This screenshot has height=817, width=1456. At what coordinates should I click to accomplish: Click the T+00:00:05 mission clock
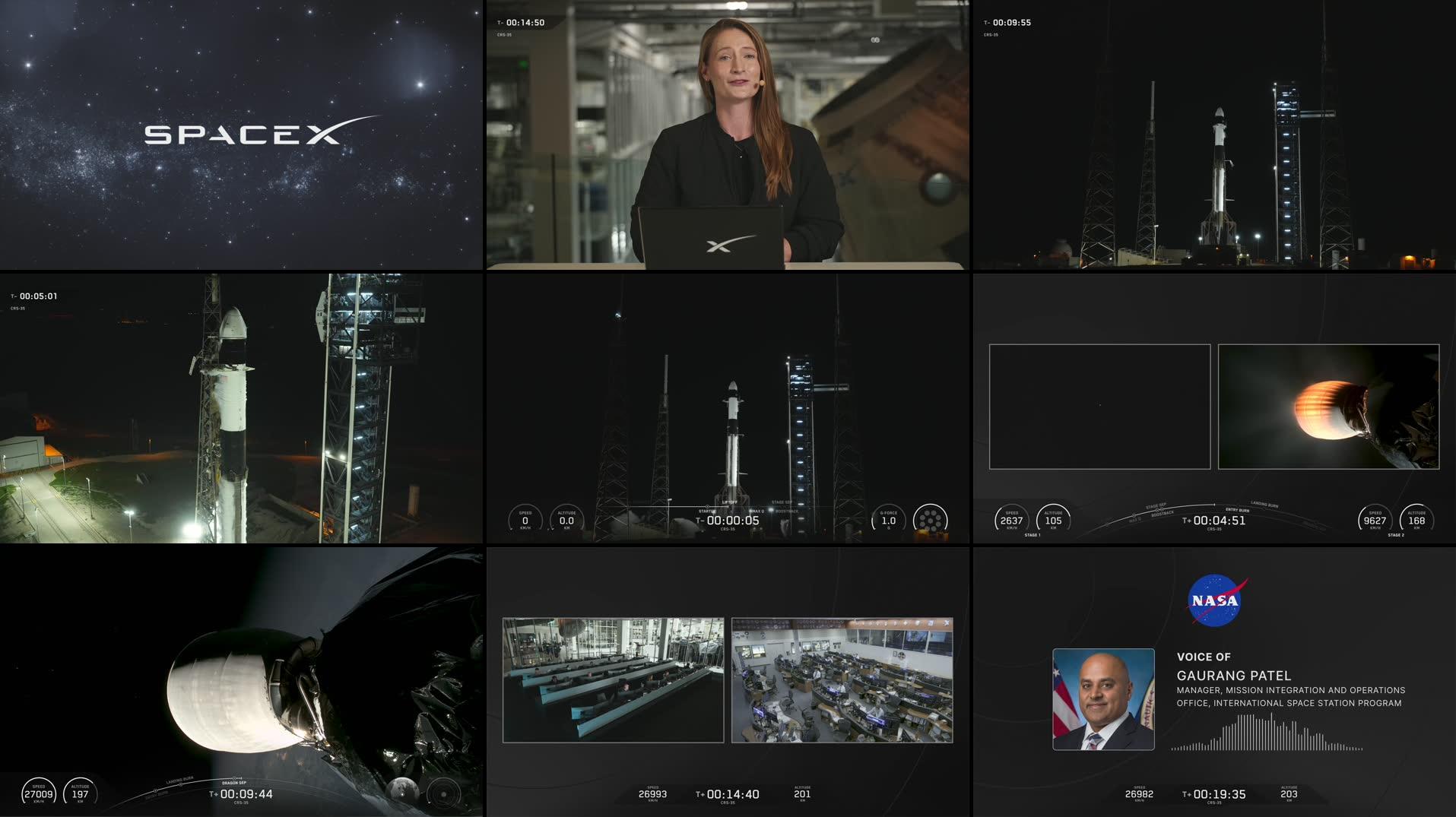(x=728, y=521)
